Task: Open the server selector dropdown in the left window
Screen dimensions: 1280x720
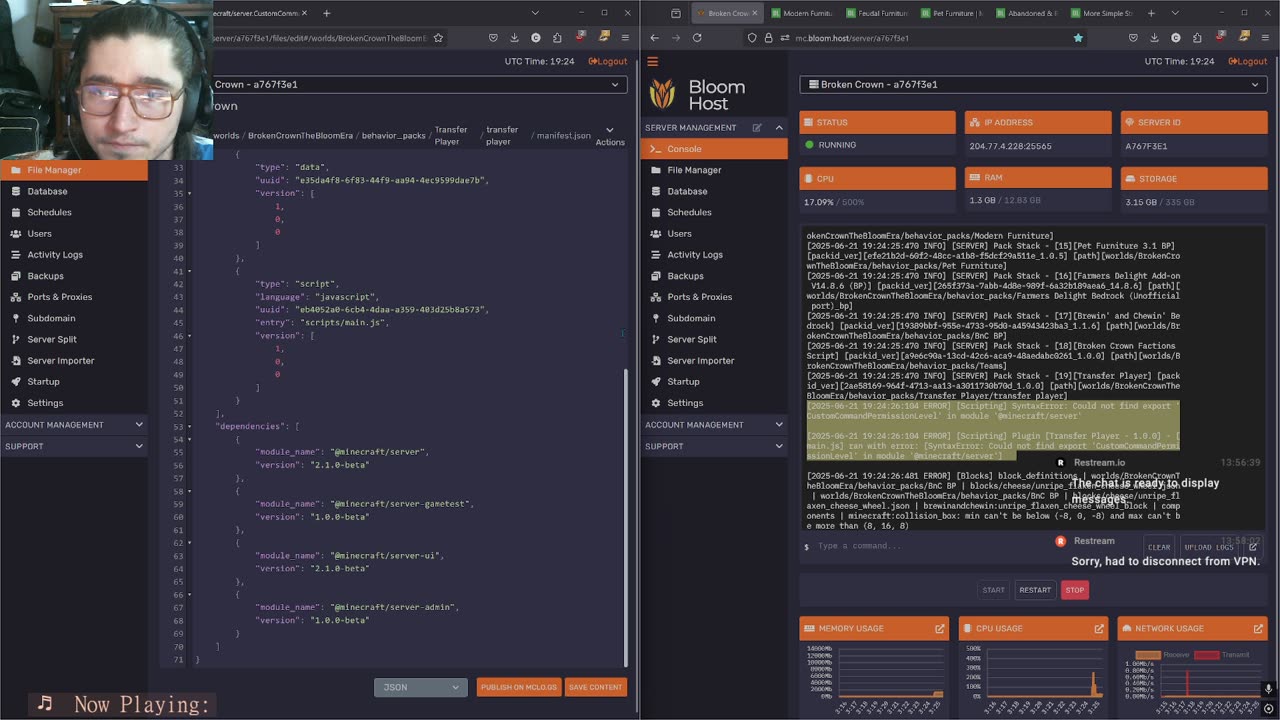Action: click(x=420, y=85)
